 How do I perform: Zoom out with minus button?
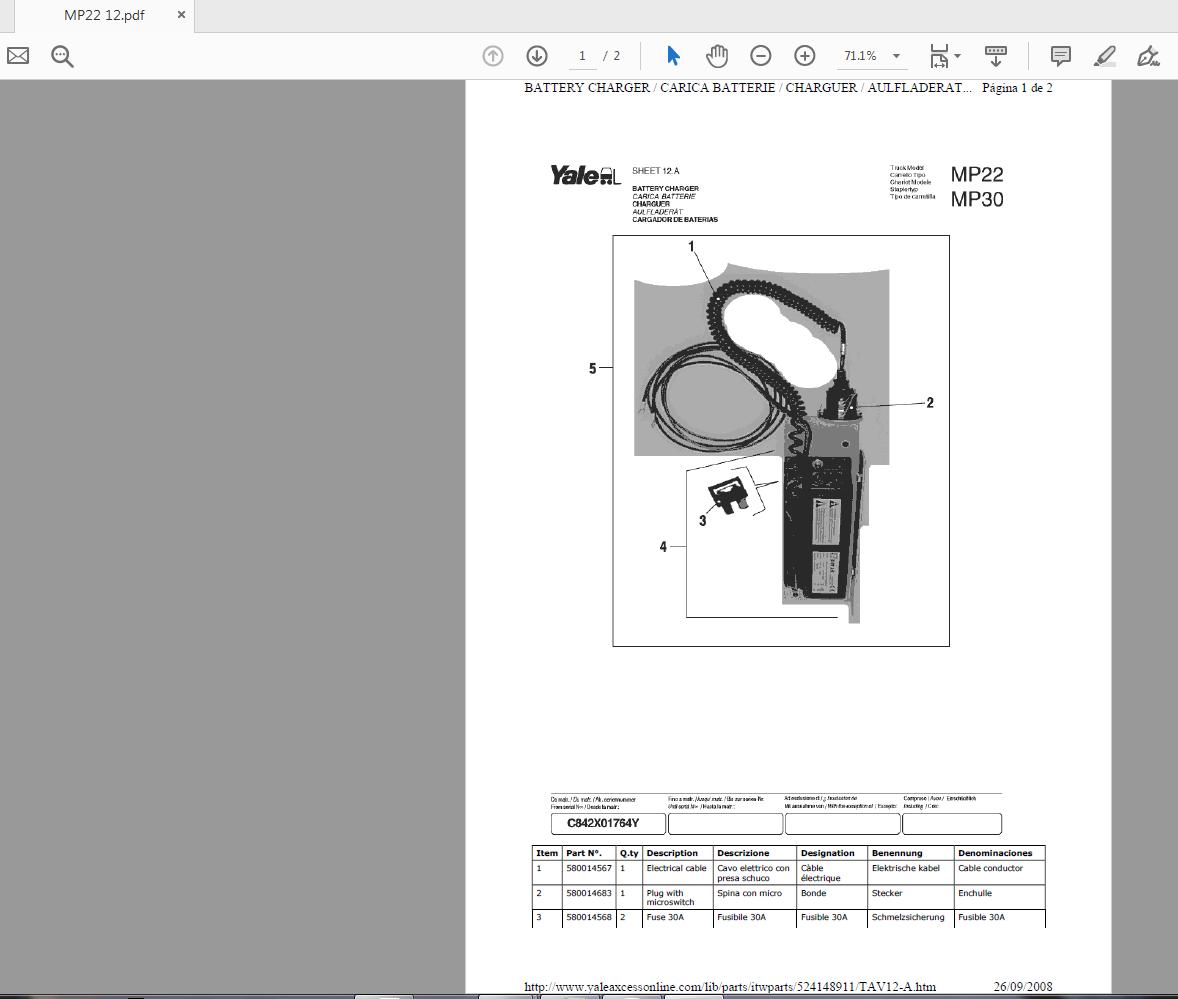pyautogui.click(x=760, y=56)
